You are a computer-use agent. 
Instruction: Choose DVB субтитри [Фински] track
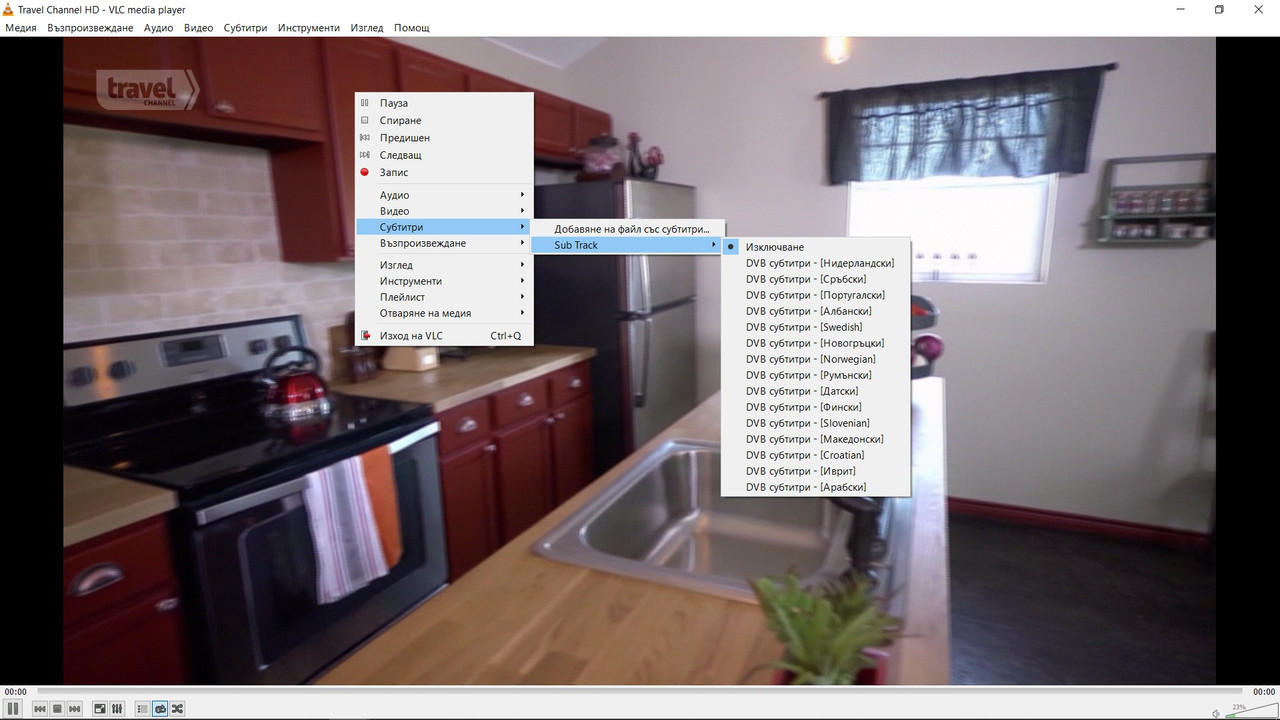tap(816, 407)
